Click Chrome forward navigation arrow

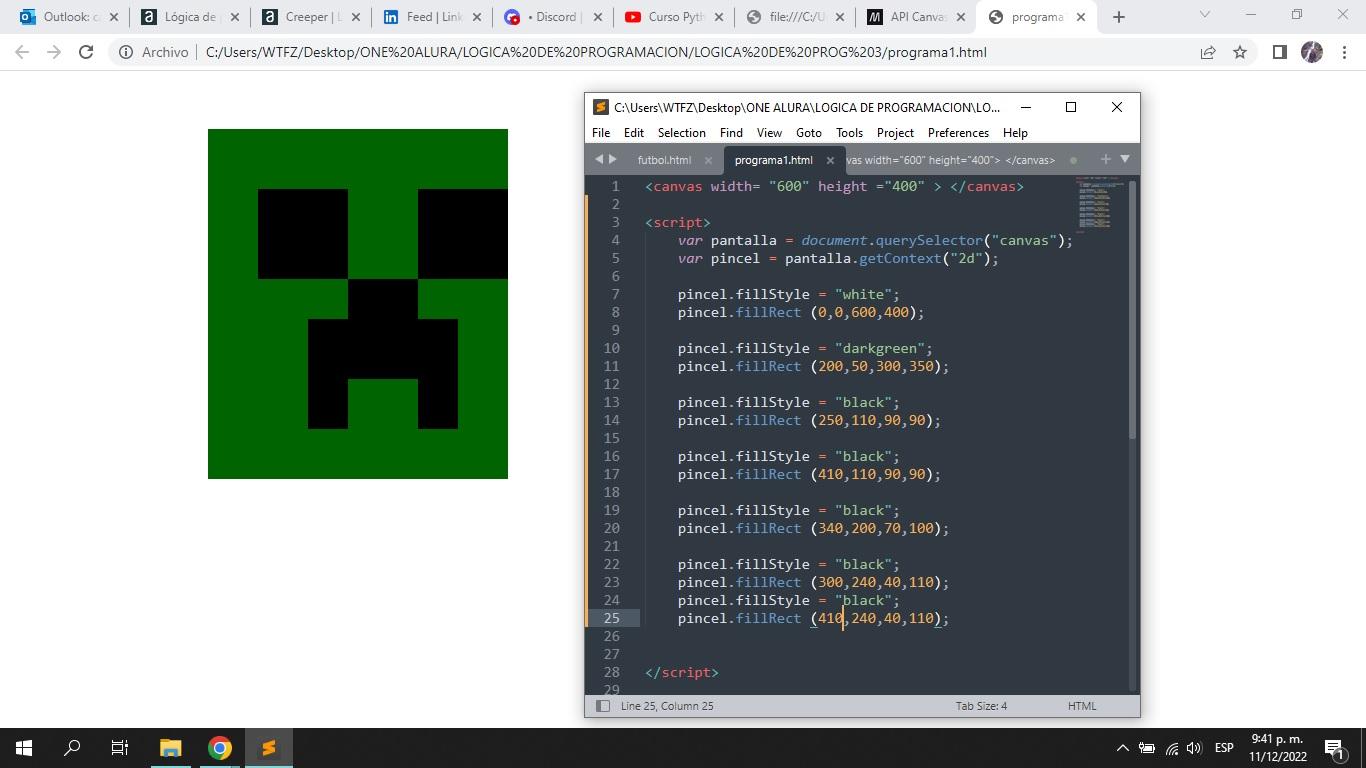(x=54, y=52)
